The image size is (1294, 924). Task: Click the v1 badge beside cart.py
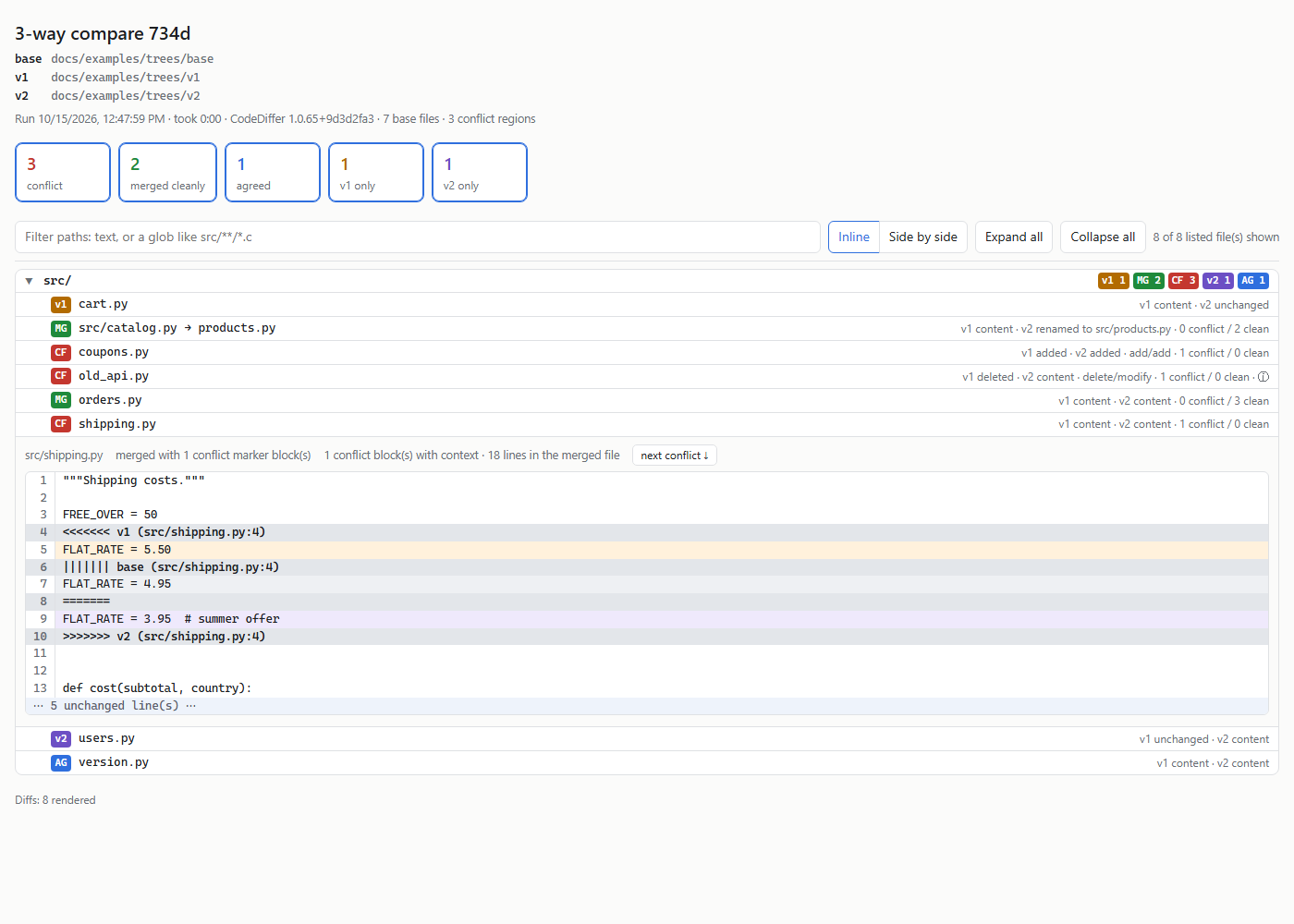61,304
